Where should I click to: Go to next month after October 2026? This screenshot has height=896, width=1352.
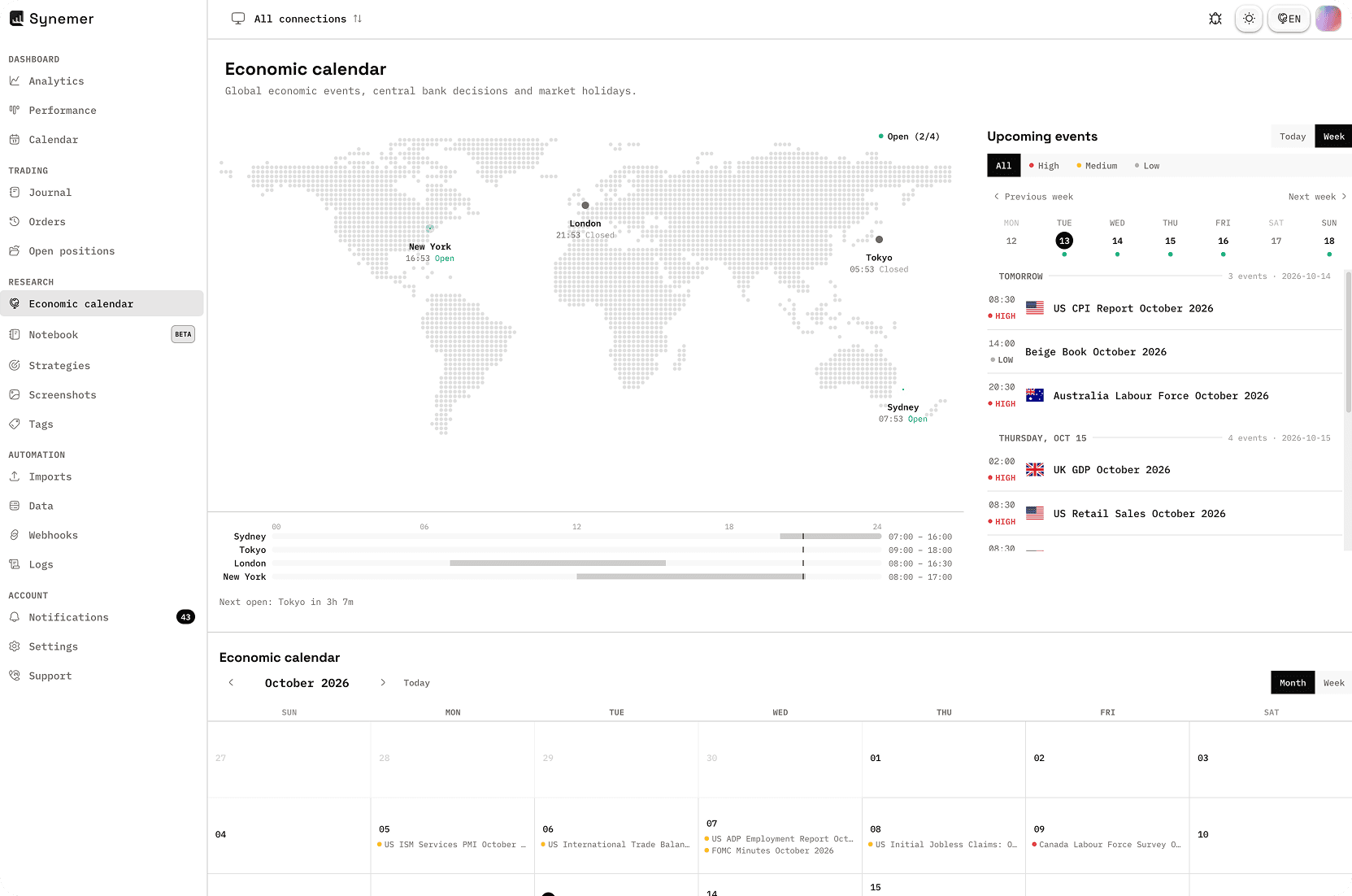[x=383, y=682]
